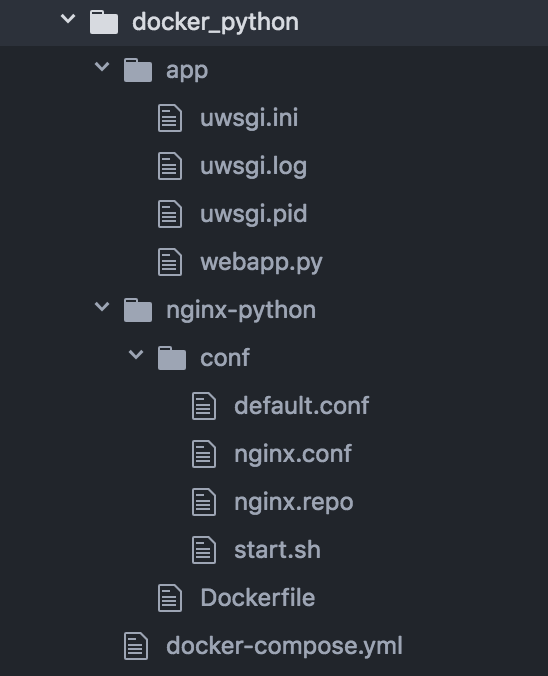
Task: Open the nginx.conf file
Action: click(293, 454)
